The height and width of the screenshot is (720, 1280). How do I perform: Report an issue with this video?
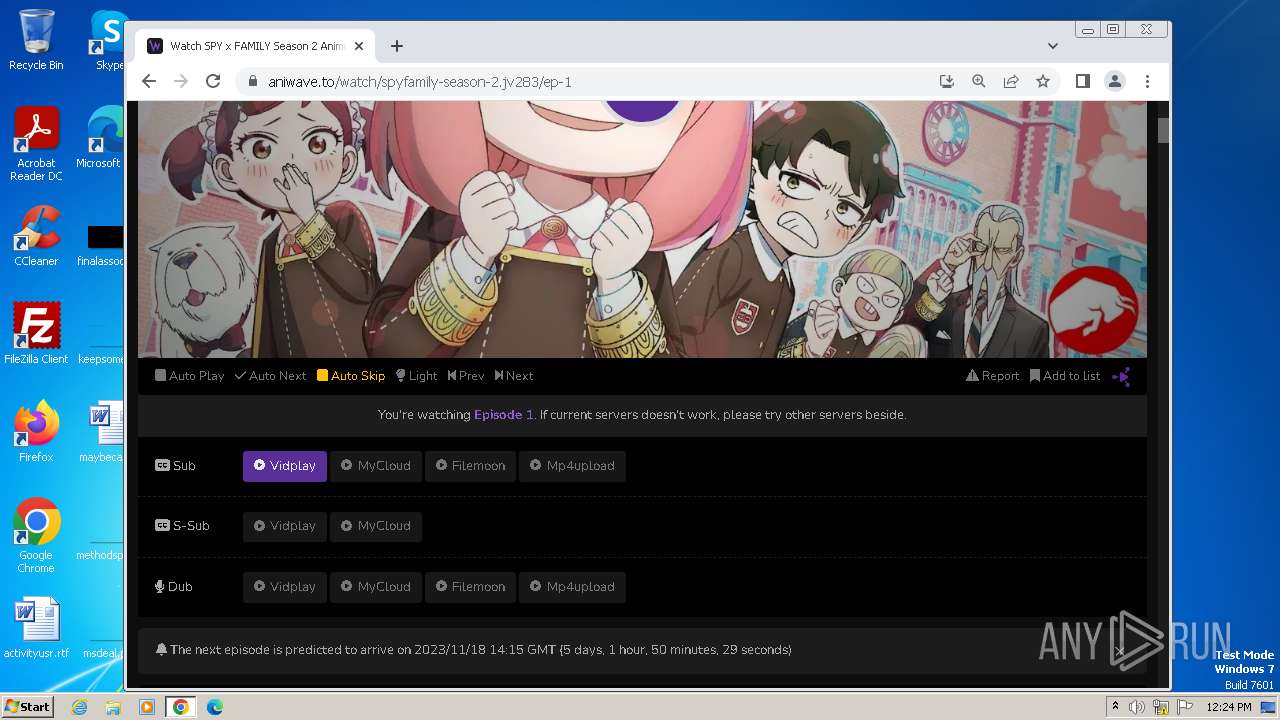click(992, 376)
